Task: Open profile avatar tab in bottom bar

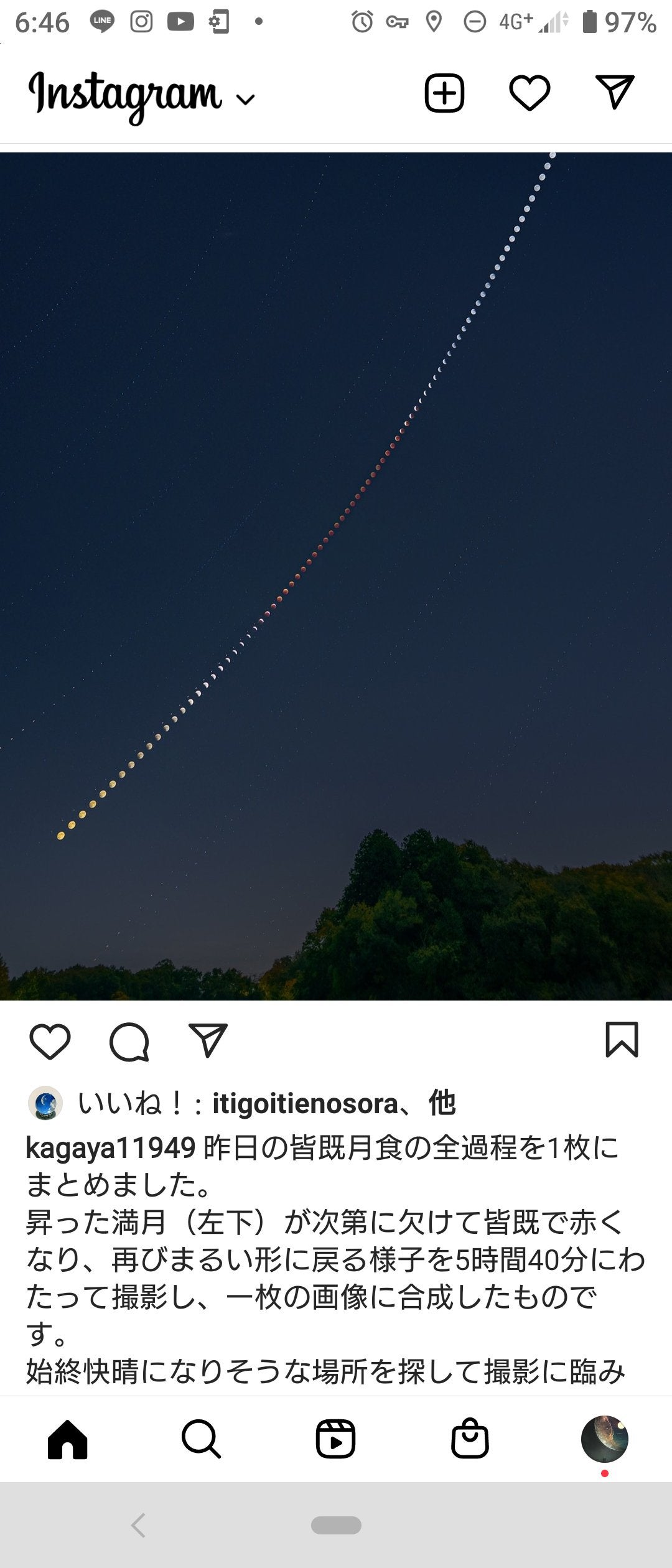Action: 604,1439
